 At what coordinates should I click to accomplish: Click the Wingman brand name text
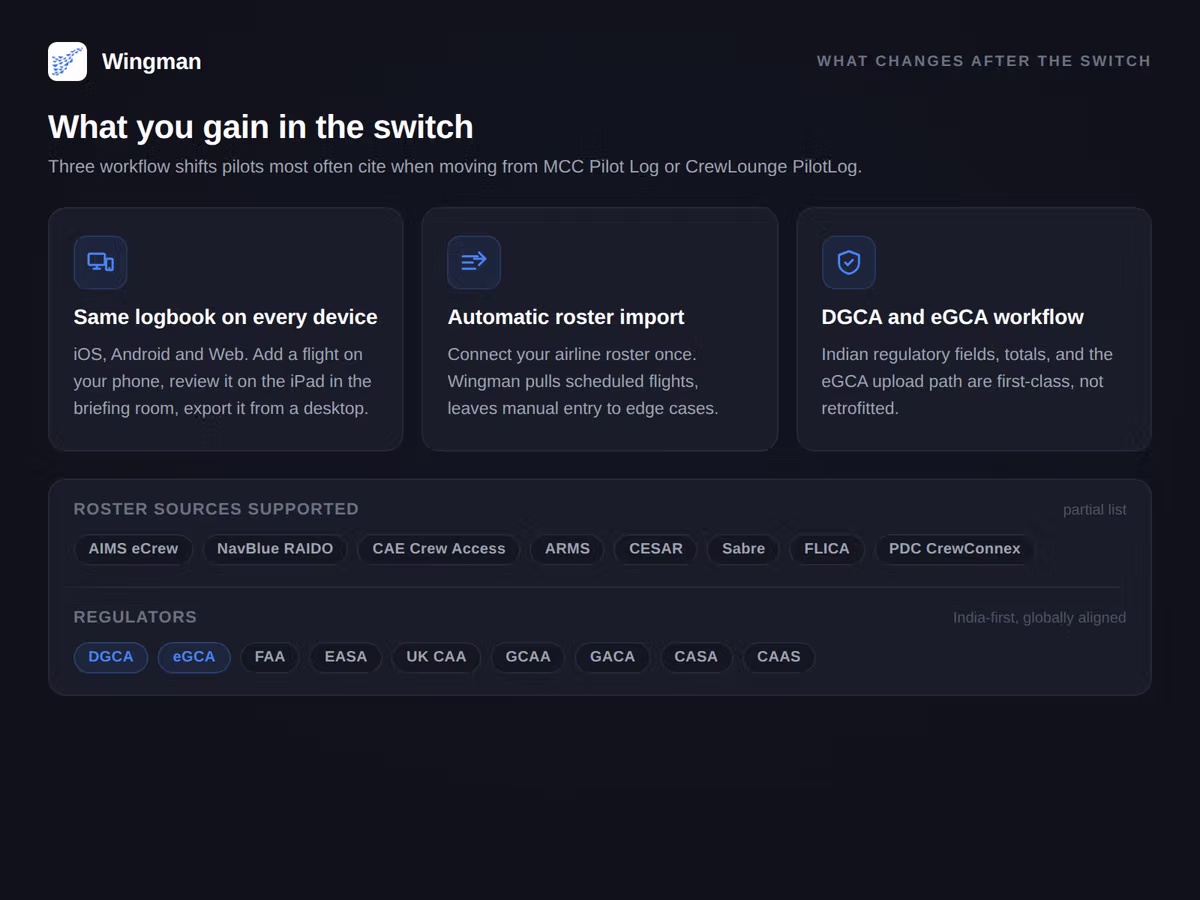(x=151, y=61)
